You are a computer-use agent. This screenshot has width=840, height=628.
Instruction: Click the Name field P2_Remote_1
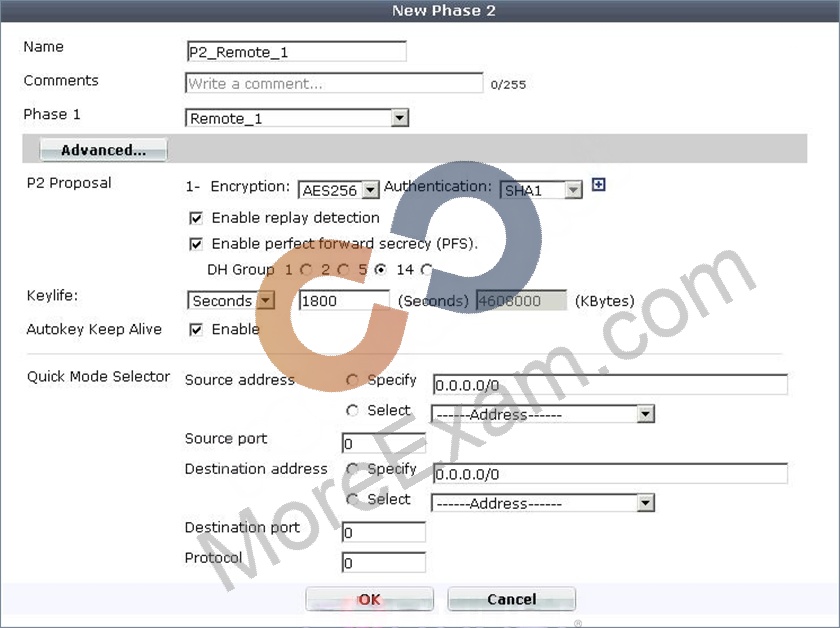[296, 51]
